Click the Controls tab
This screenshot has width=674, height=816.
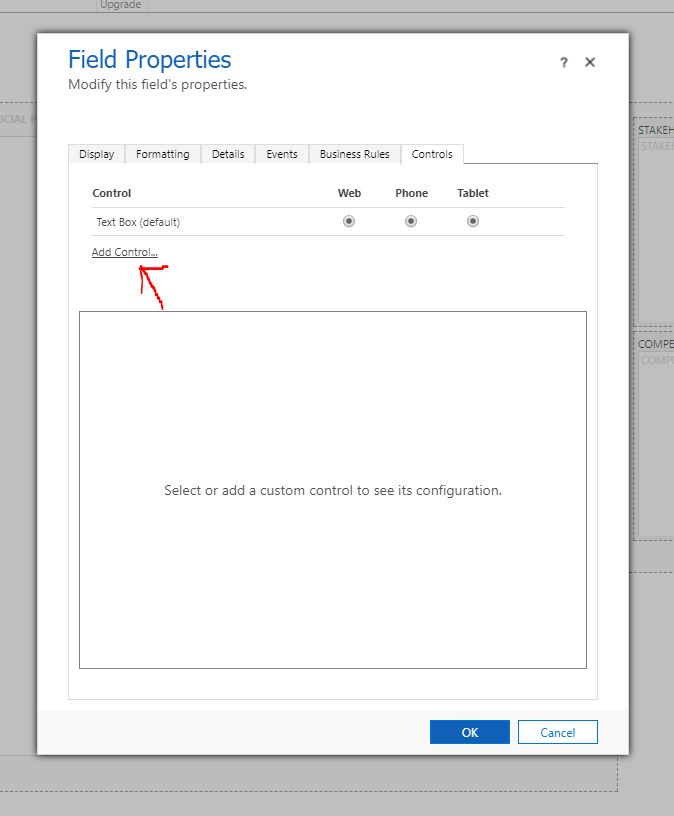[432, 154]
